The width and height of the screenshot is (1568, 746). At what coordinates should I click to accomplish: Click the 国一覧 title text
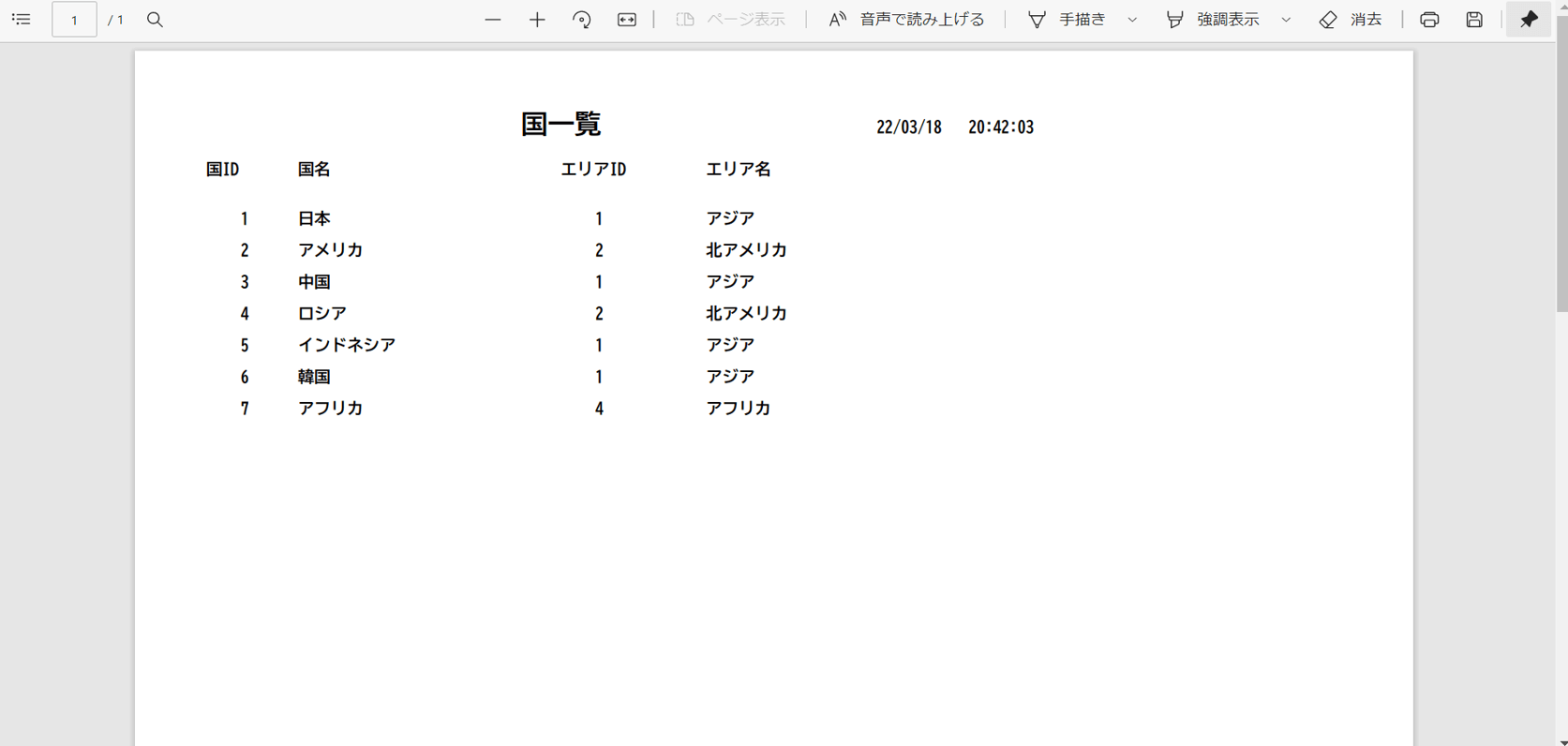click(560, 124)
